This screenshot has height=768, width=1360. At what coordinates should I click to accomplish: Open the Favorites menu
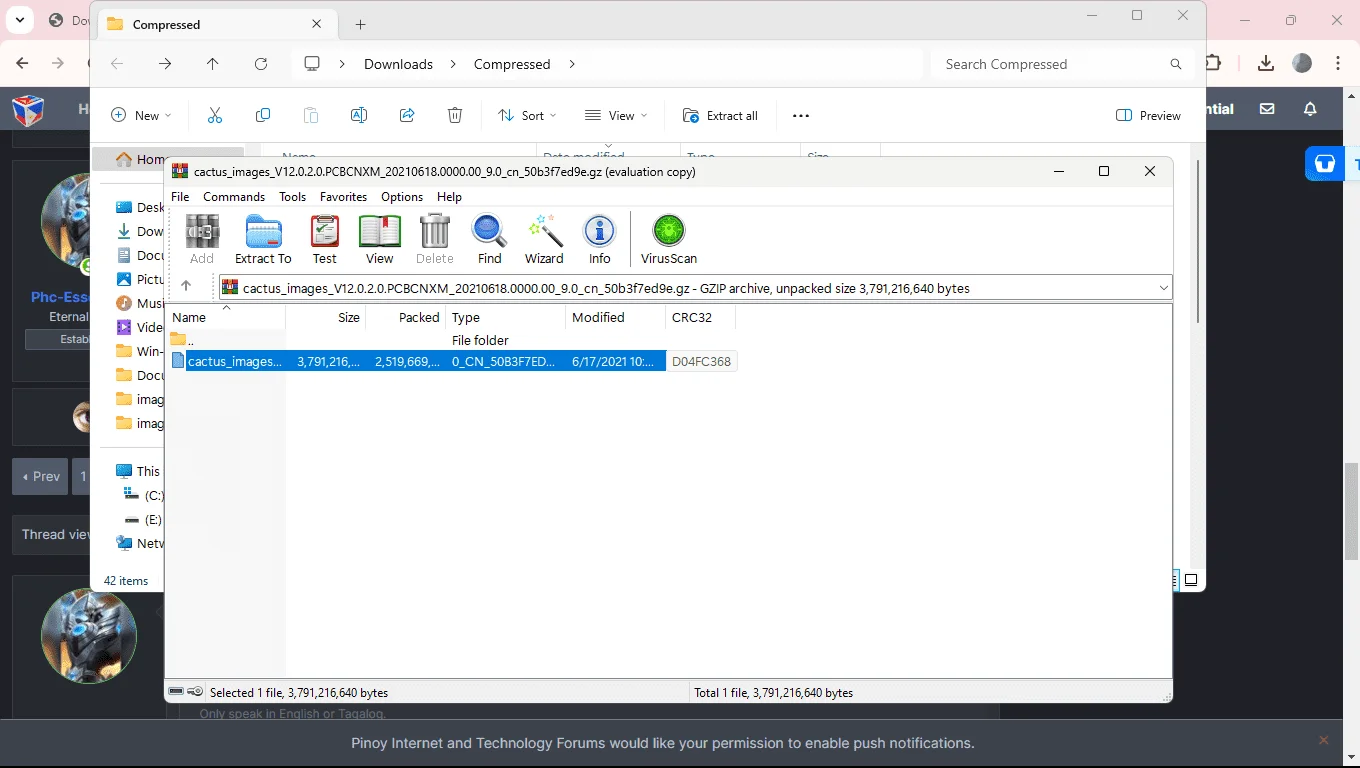pyautogui.click(x=343, y=197)
